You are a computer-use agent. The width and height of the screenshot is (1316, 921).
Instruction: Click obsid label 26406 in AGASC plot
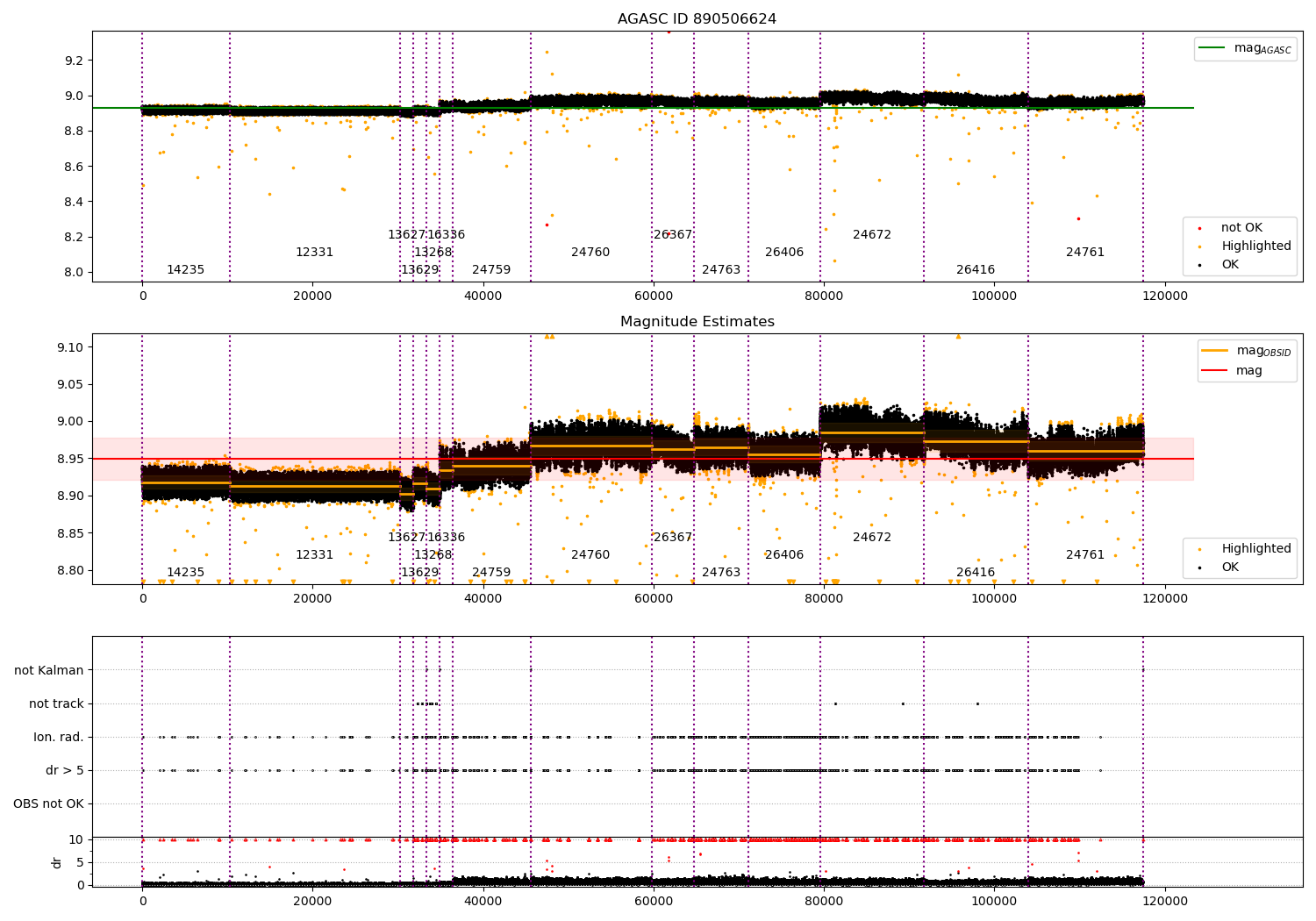tap(784, 253)
